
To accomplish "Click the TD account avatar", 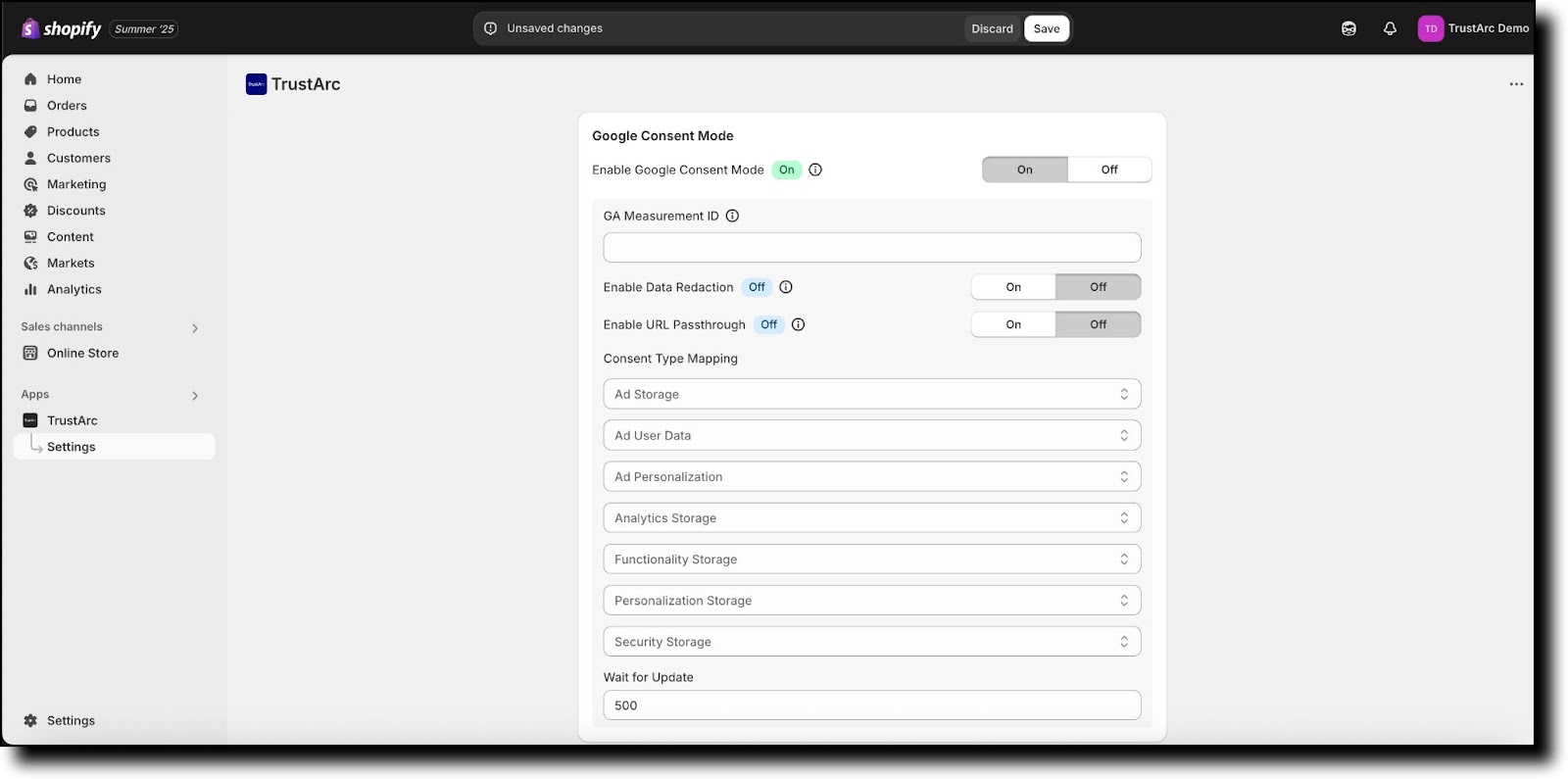I will coord(1431,28).
